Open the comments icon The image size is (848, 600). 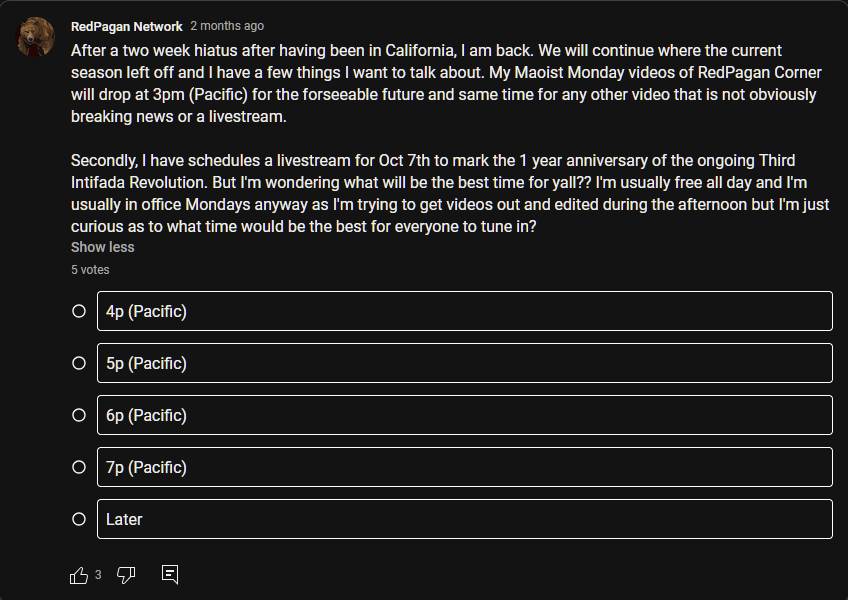click(x=170, y=574)
